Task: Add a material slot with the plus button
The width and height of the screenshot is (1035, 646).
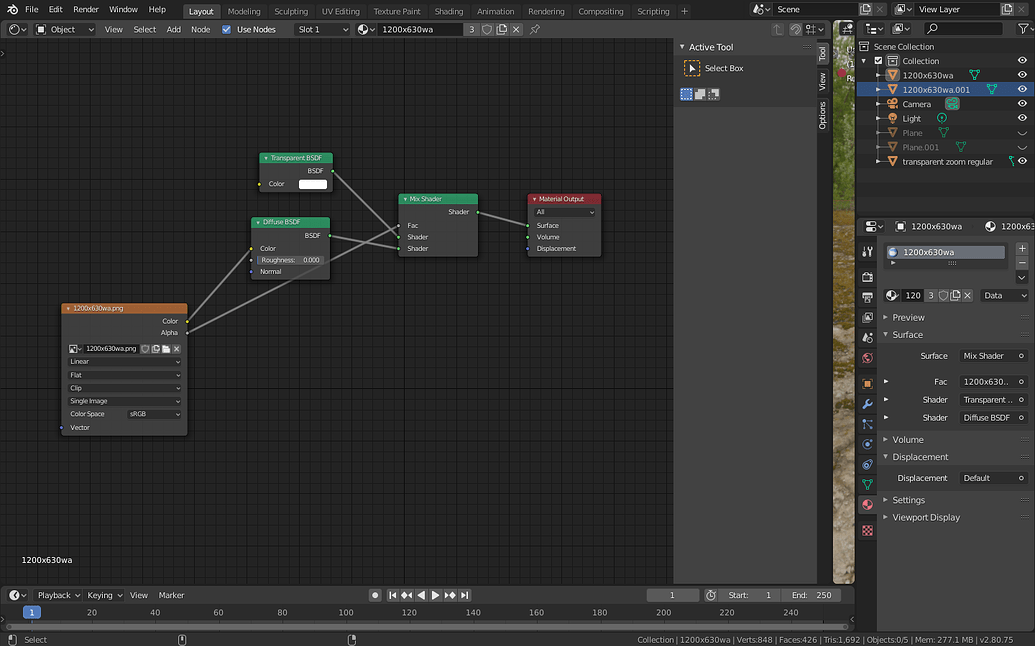Action: point(1022,249)
